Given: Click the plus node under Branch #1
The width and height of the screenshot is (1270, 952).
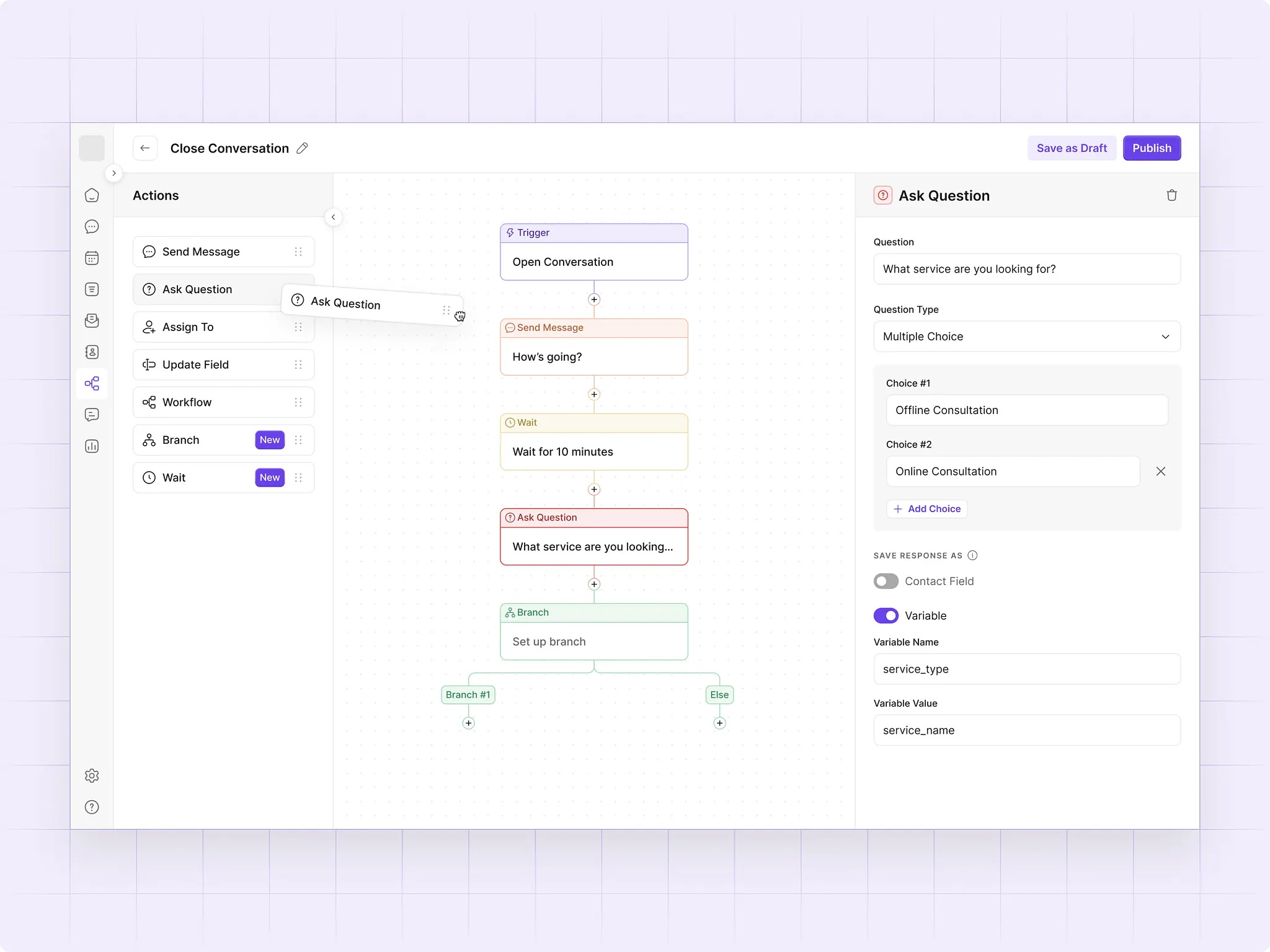Looking at the screenshot, I should [x=469, y=723].
